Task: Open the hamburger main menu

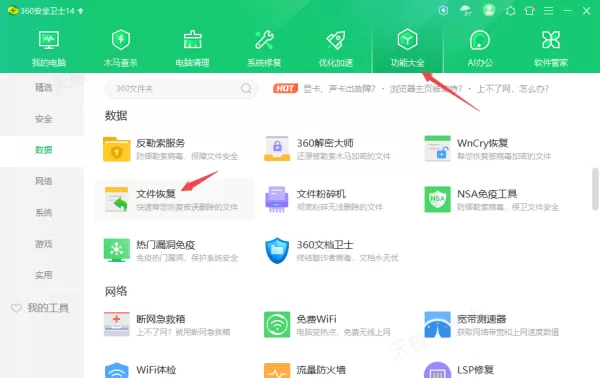Action: point(548,11)
